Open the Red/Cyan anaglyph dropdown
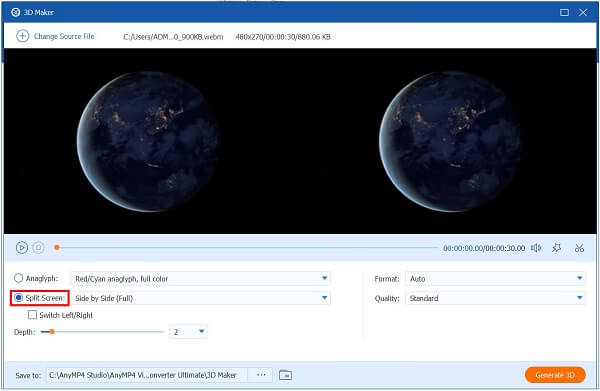The width and height of the screenshot is (600, 391). pos(201,279)
